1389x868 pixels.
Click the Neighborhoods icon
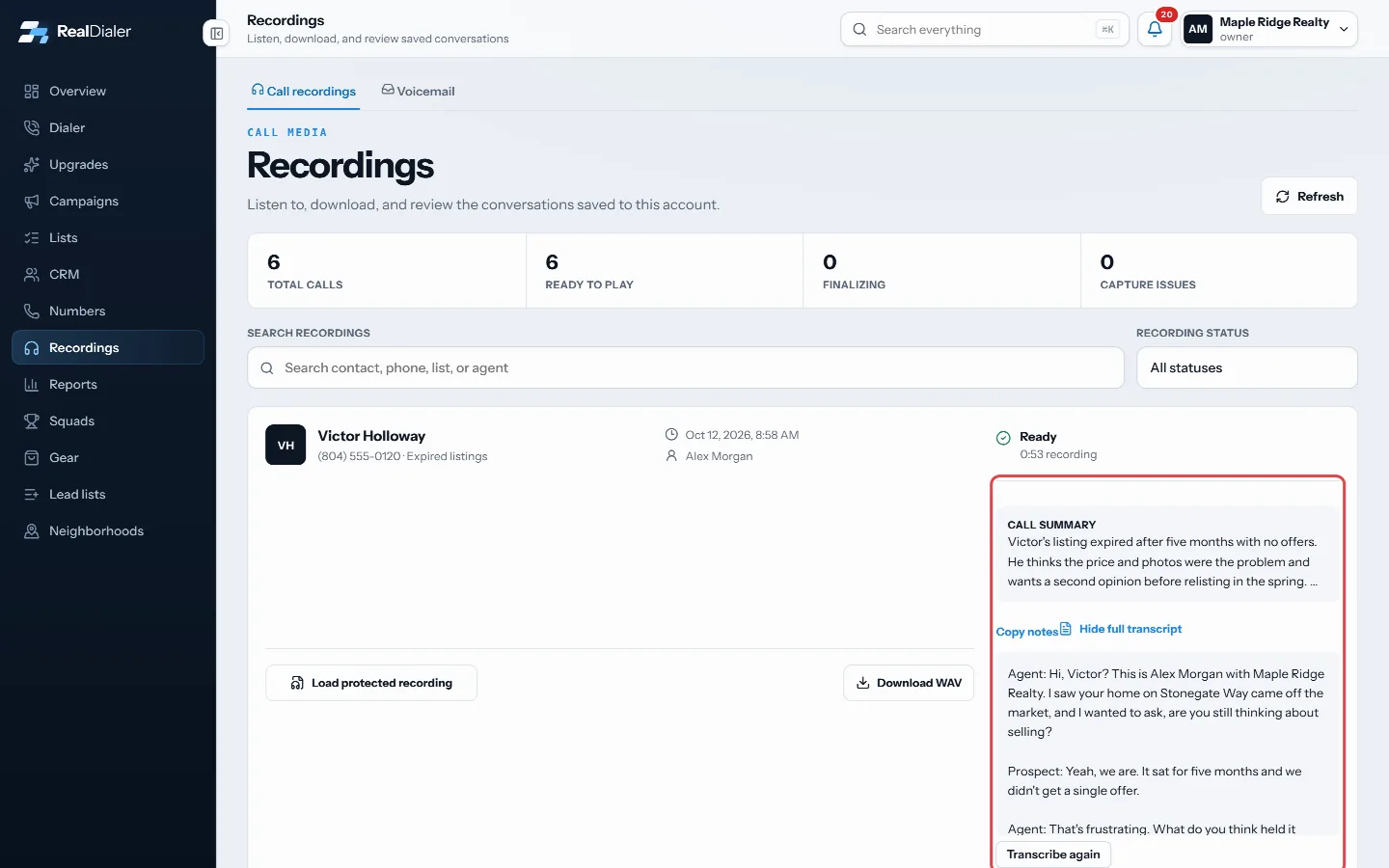pos(32,531)
